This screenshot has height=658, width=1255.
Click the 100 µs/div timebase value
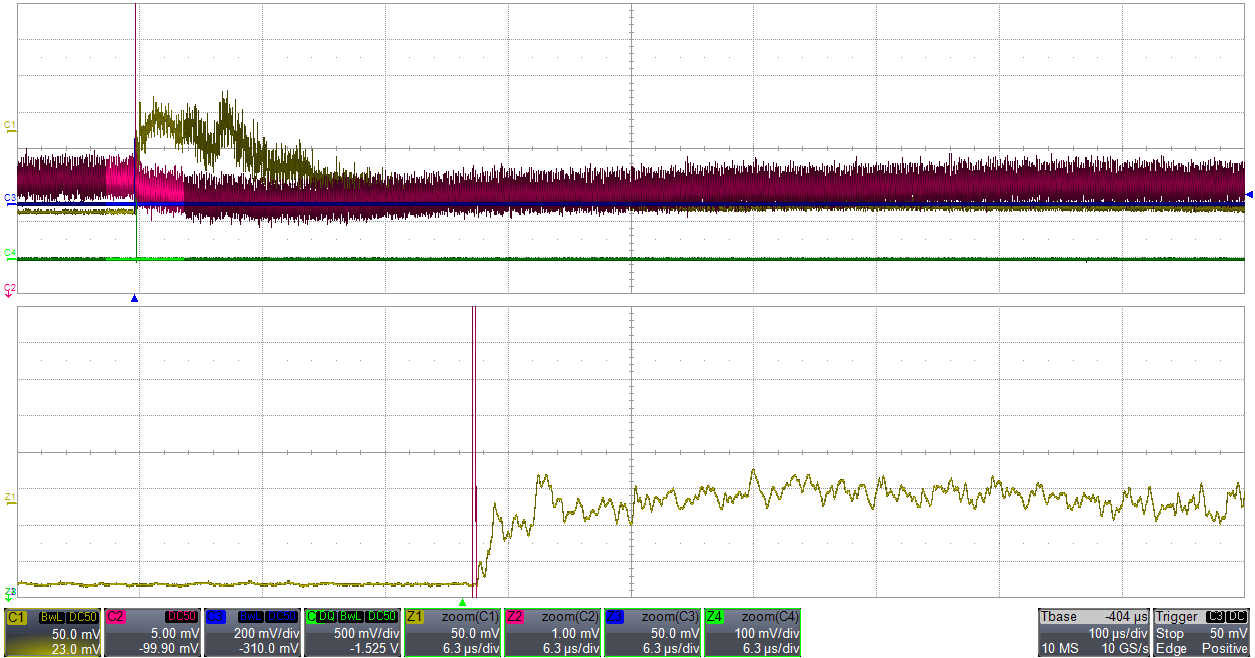point(1118,633)
